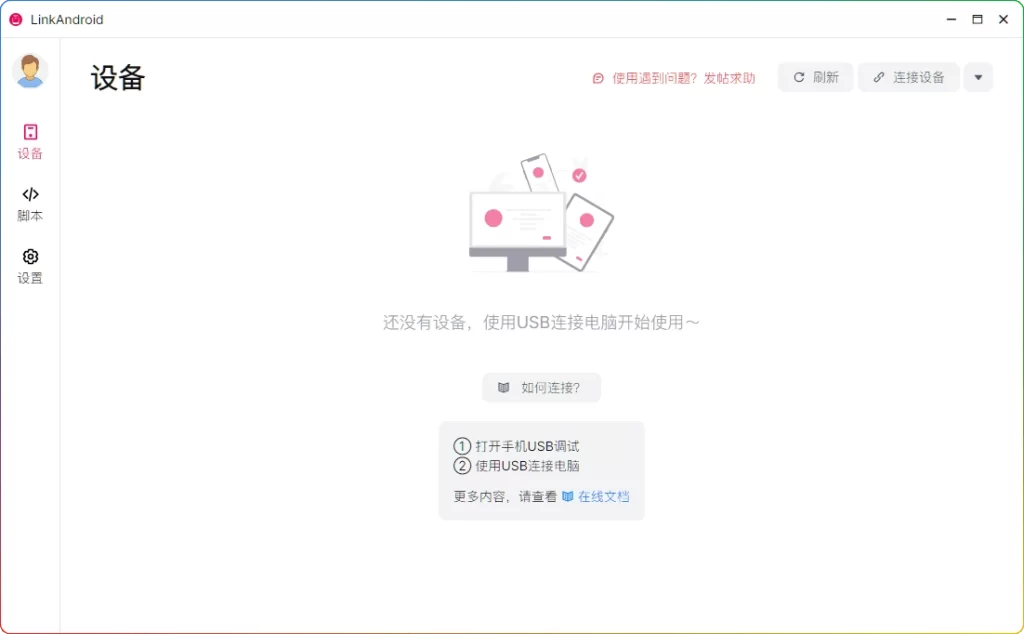This screenshot has height=634, width=1024.
Task: Open the 脚本 scripts code icon in sidebar
Action: pyautogui.click(x=29, y=194)
